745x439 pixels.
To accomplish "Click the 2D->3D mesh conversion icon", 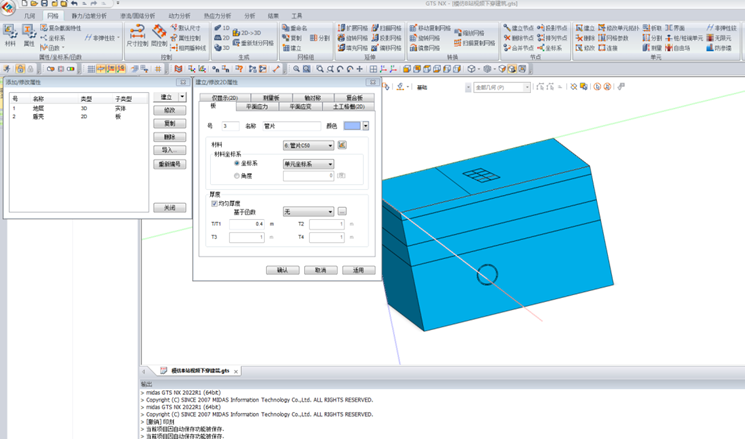I will pos(247,33).
